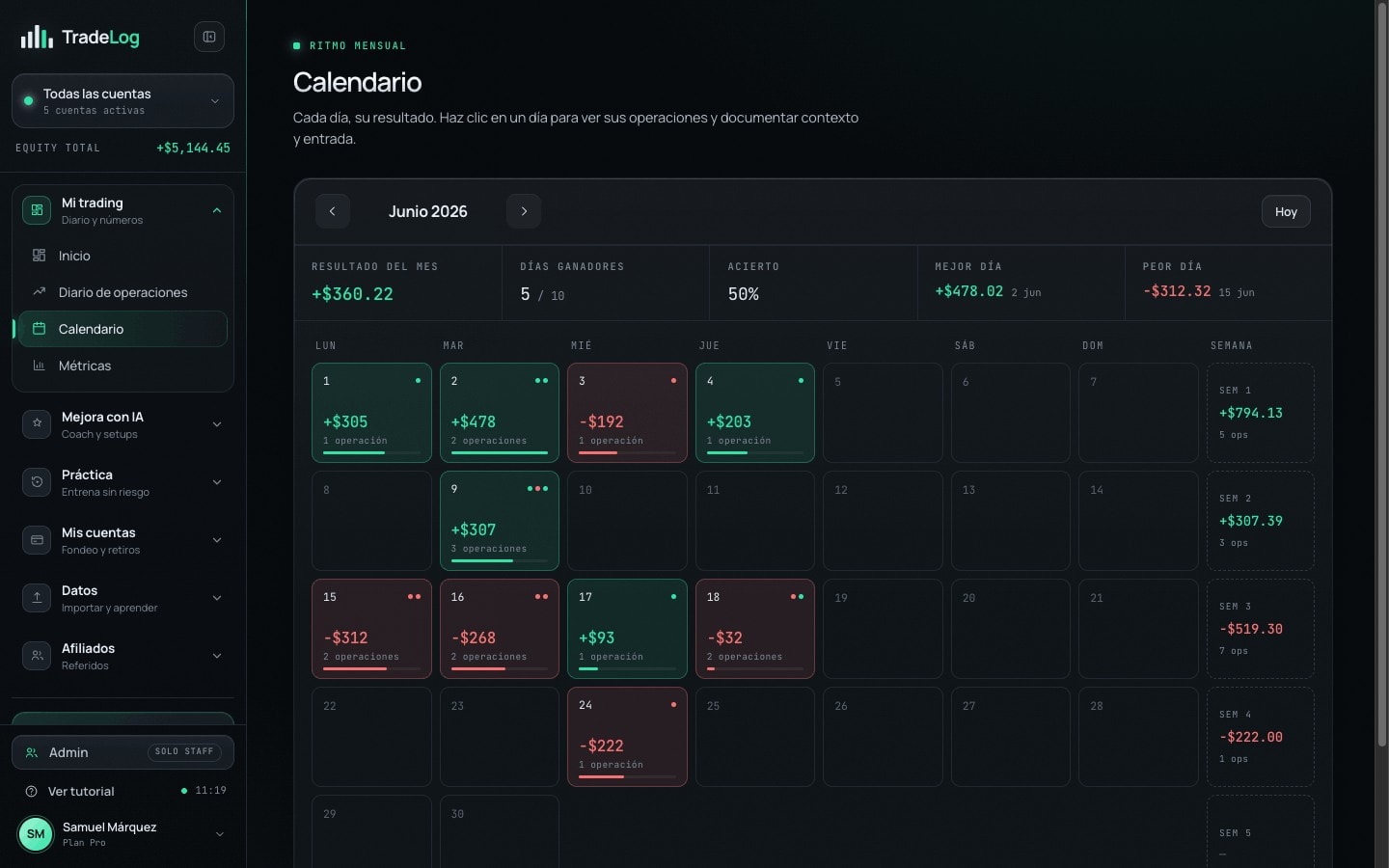Open the Todas las cuentas account selector

[x=123, y=101]
